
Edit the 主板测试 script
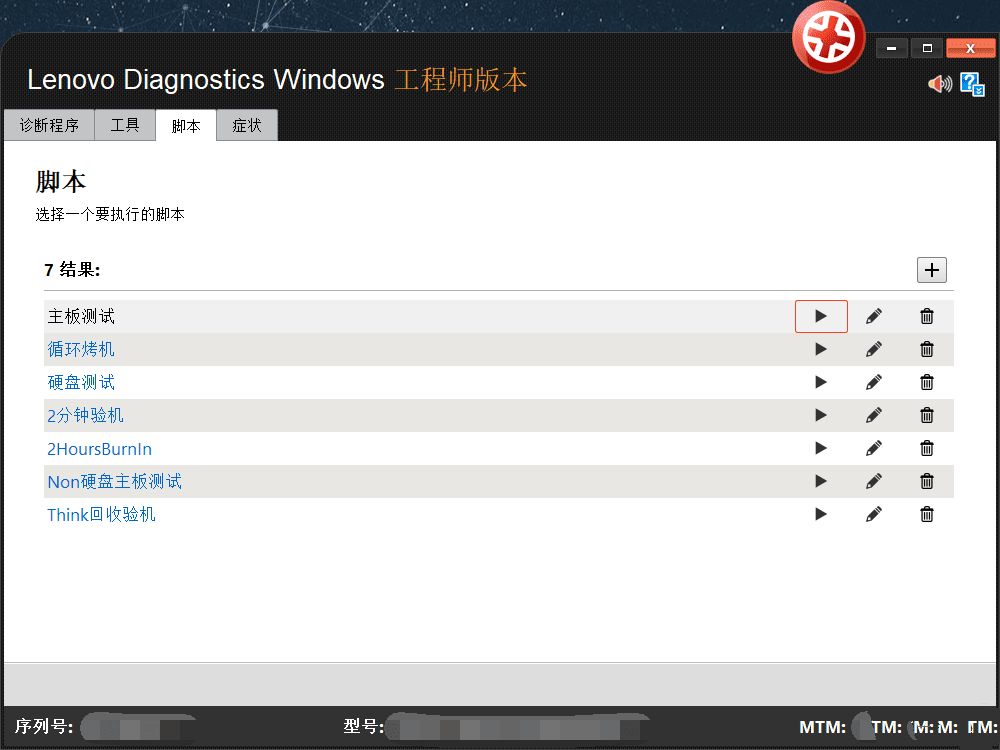[x=874, y=316]
